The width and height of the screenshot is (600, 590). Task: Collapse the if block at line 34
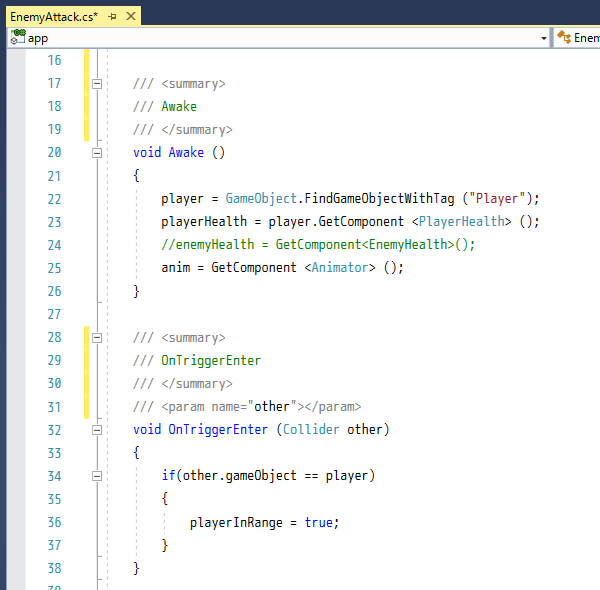coord(97,476)
